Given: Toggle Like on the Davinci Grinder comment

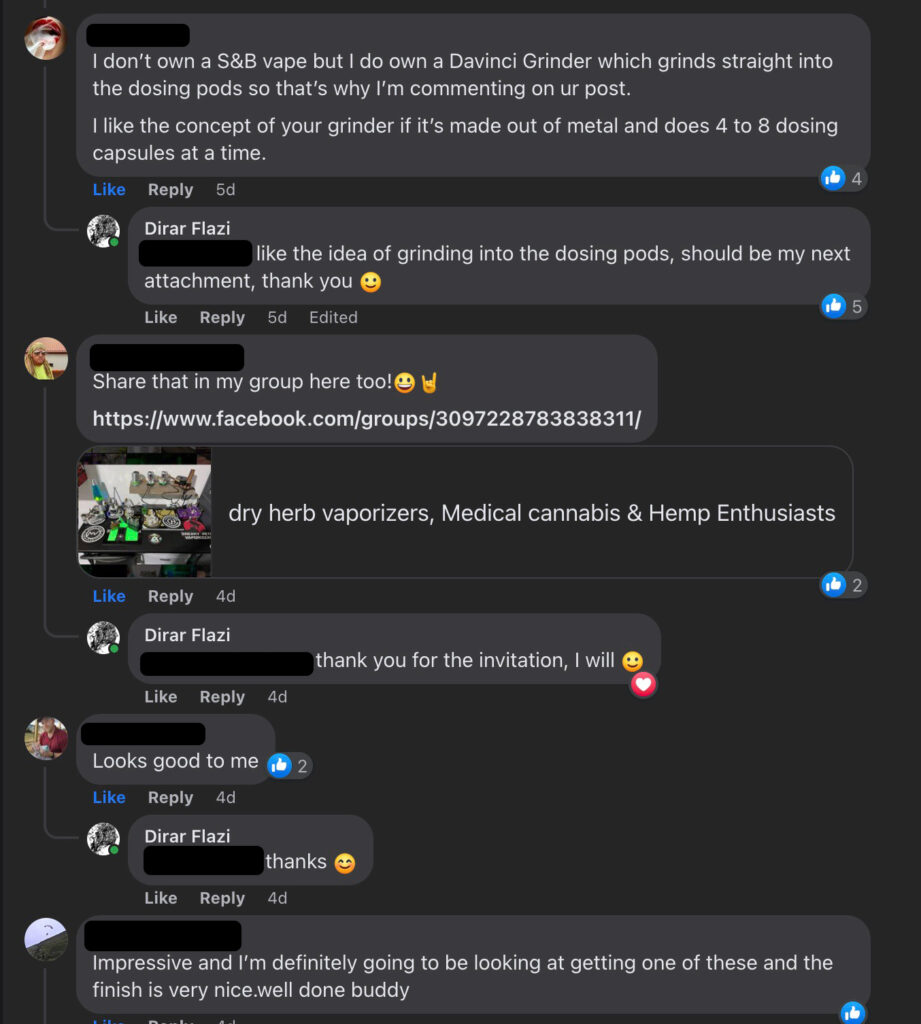Looking at the screenshot, I should point(109,189).
